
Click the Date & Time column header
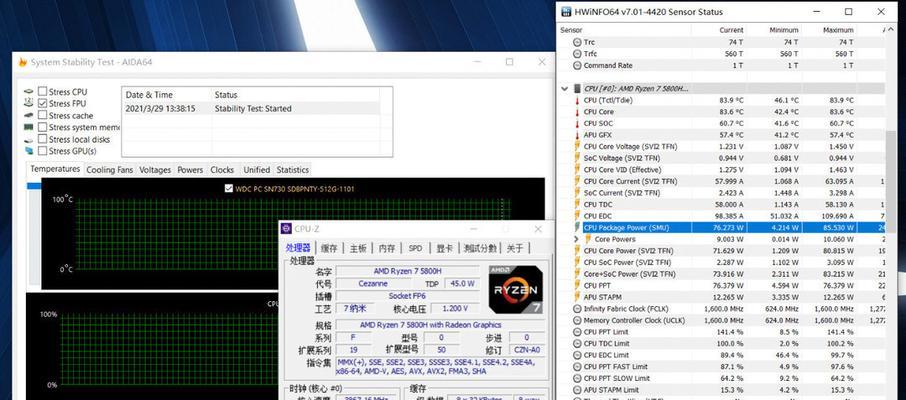[167, 95]
